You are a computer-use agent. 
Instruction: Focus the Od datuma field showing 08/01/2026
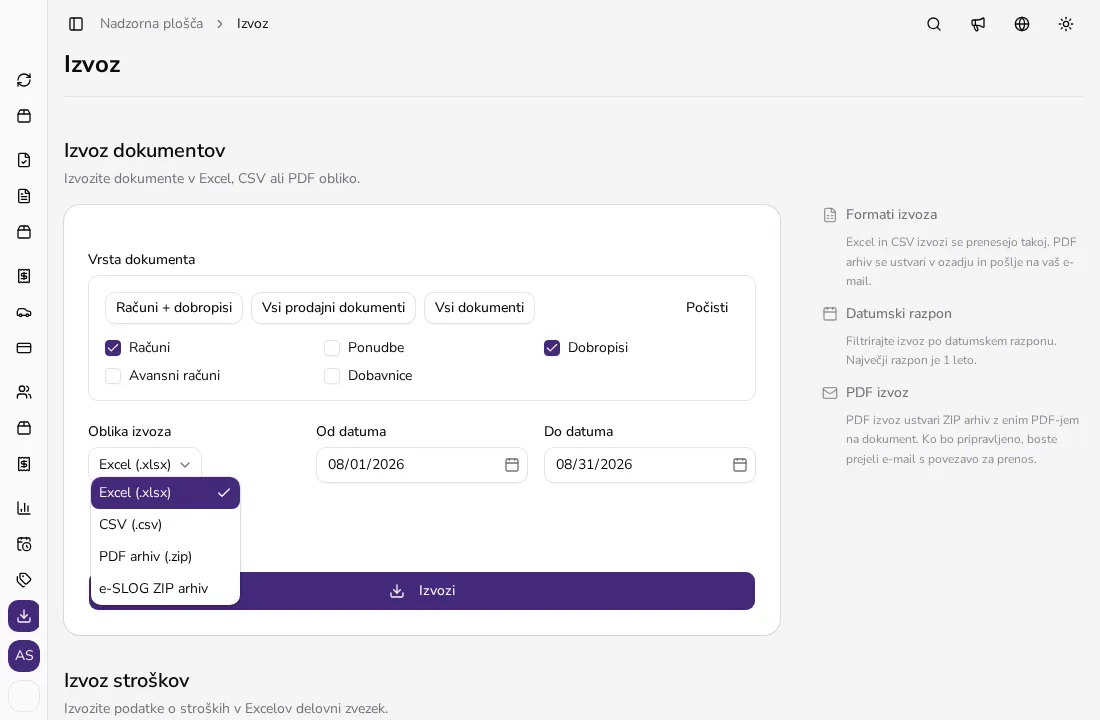pyautogui.click(x=422, y=465)
